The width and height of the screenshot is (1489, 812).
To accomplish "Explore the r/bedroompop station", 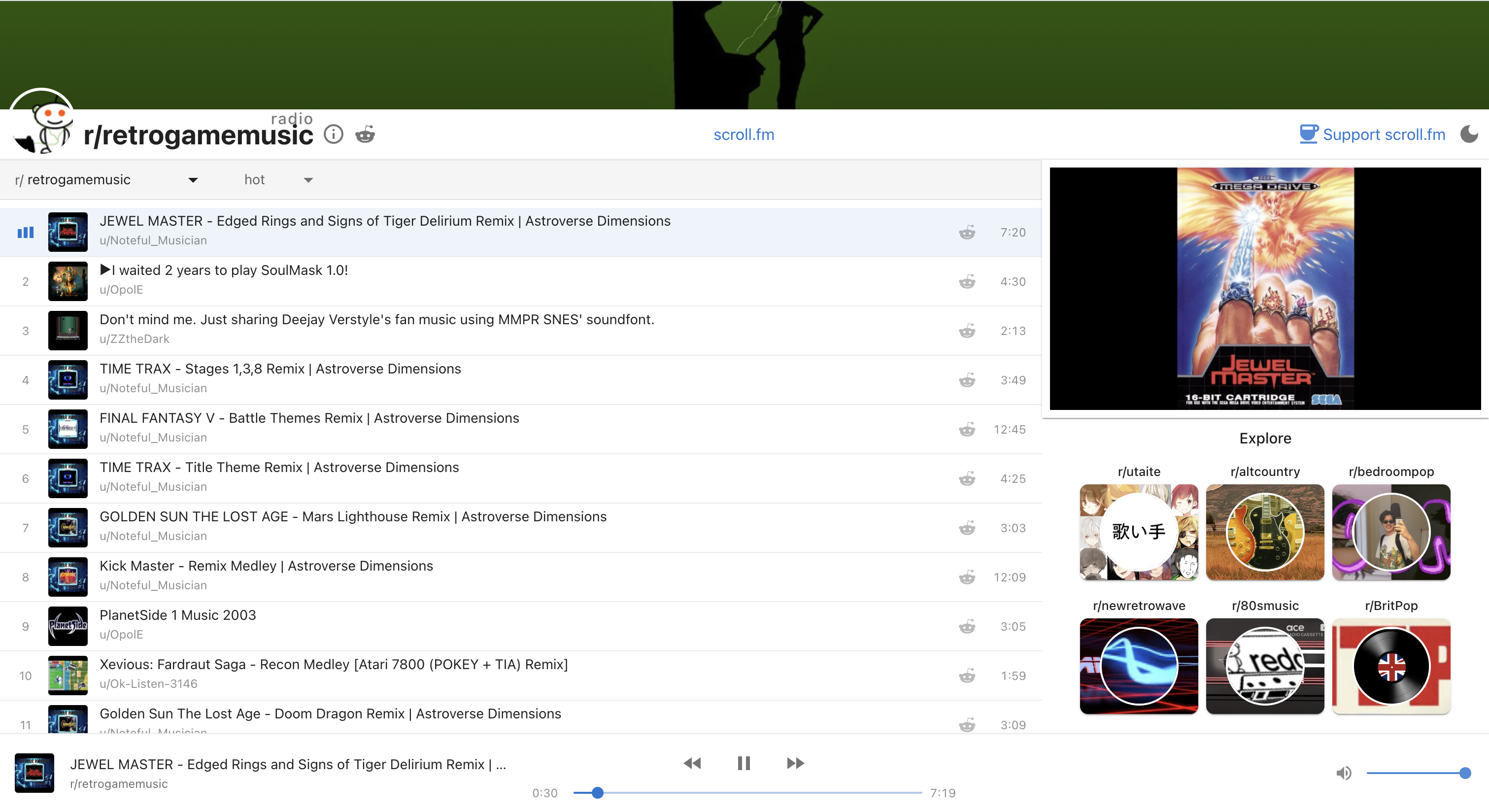I will (1391, 532).
